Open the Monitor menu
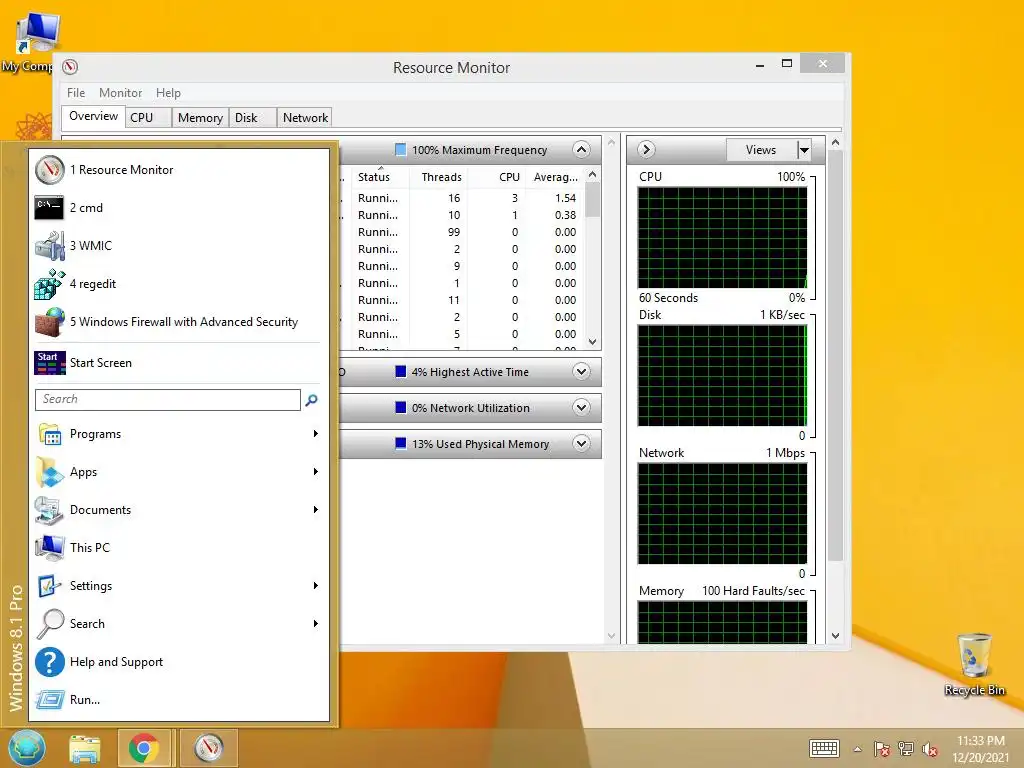 pos(120,93)
